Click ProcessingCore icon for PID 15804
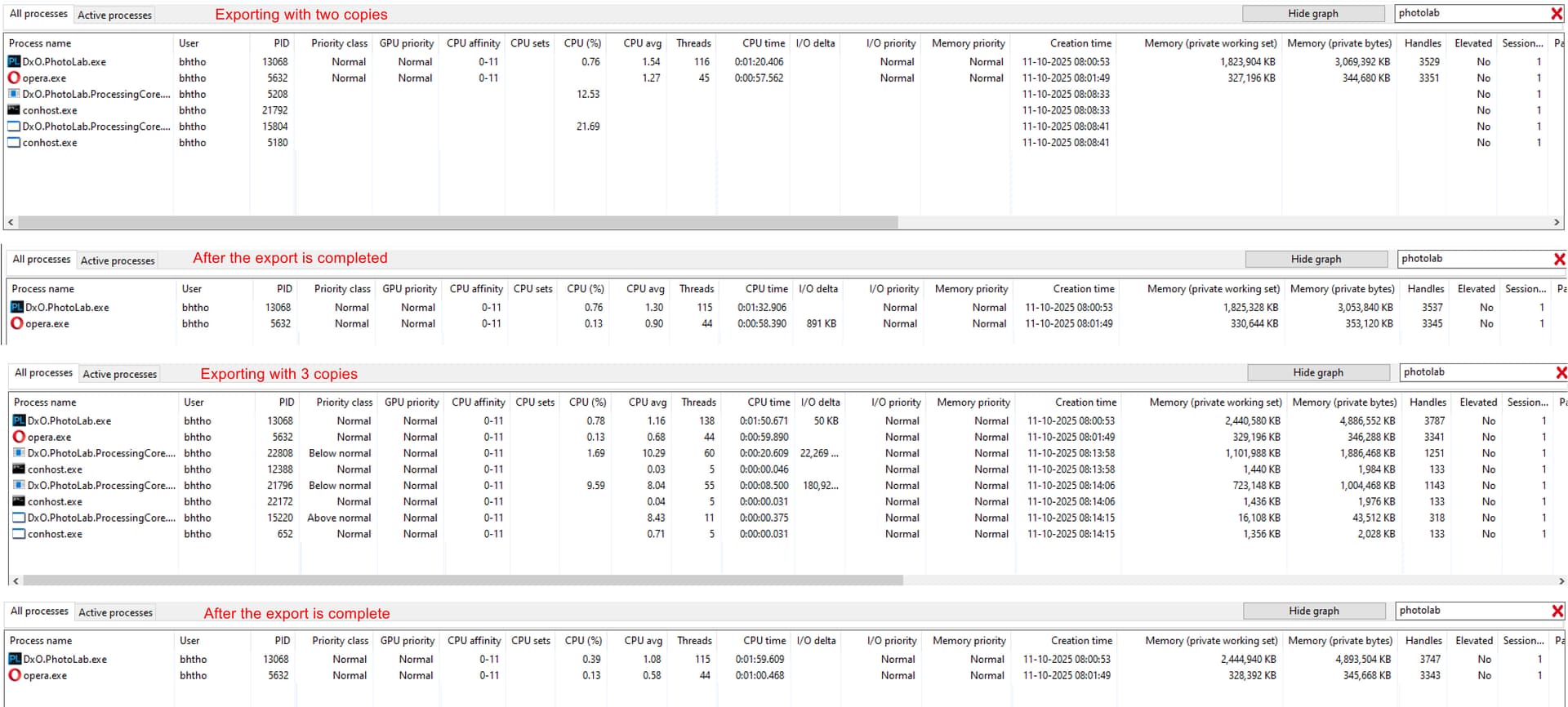Viewport: 1568px width, 707px height. click(14, 127)
